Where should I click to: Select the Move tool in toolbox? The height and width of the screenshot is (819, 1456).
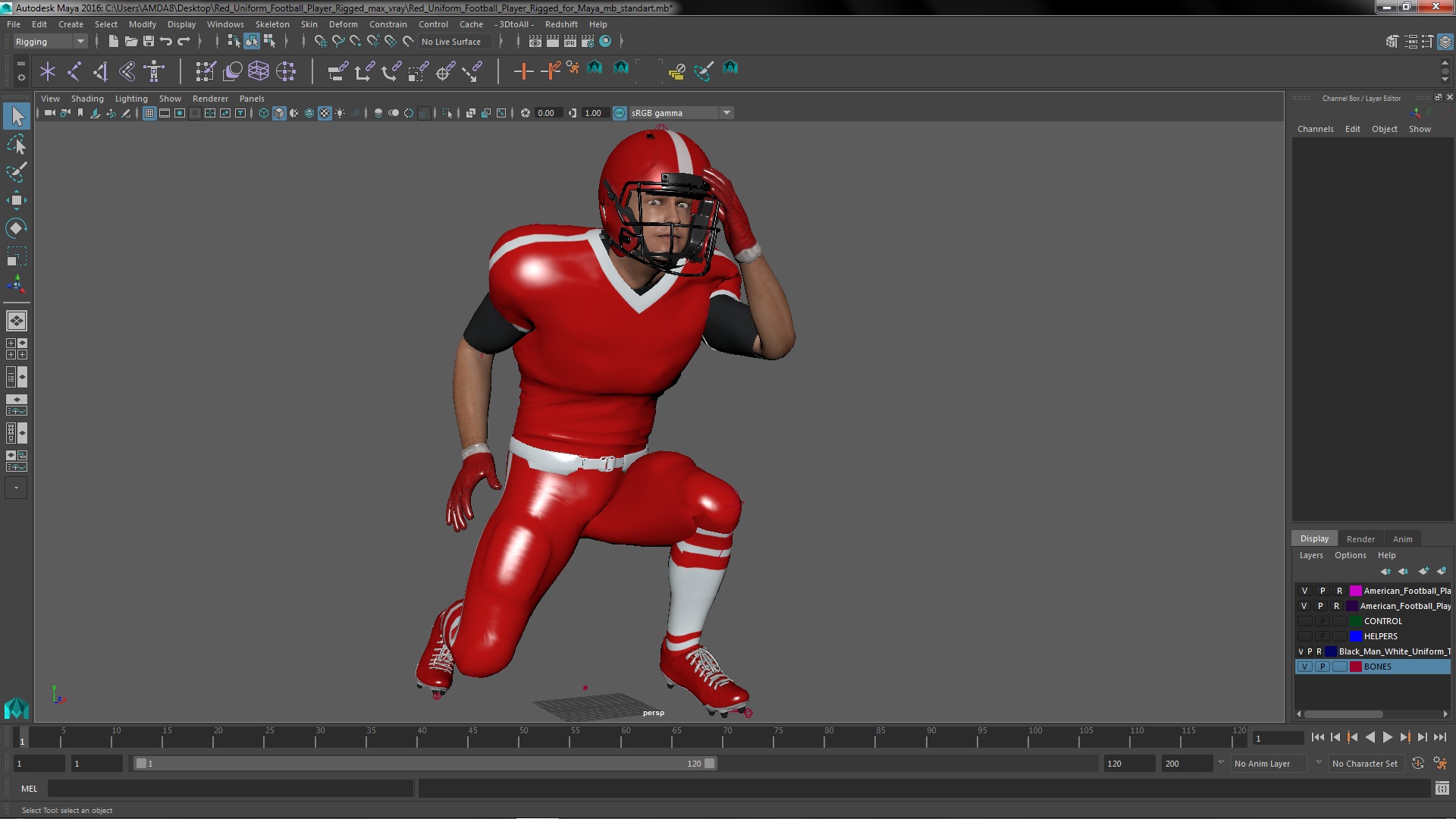pyautogui.click(x=16, y=201)
